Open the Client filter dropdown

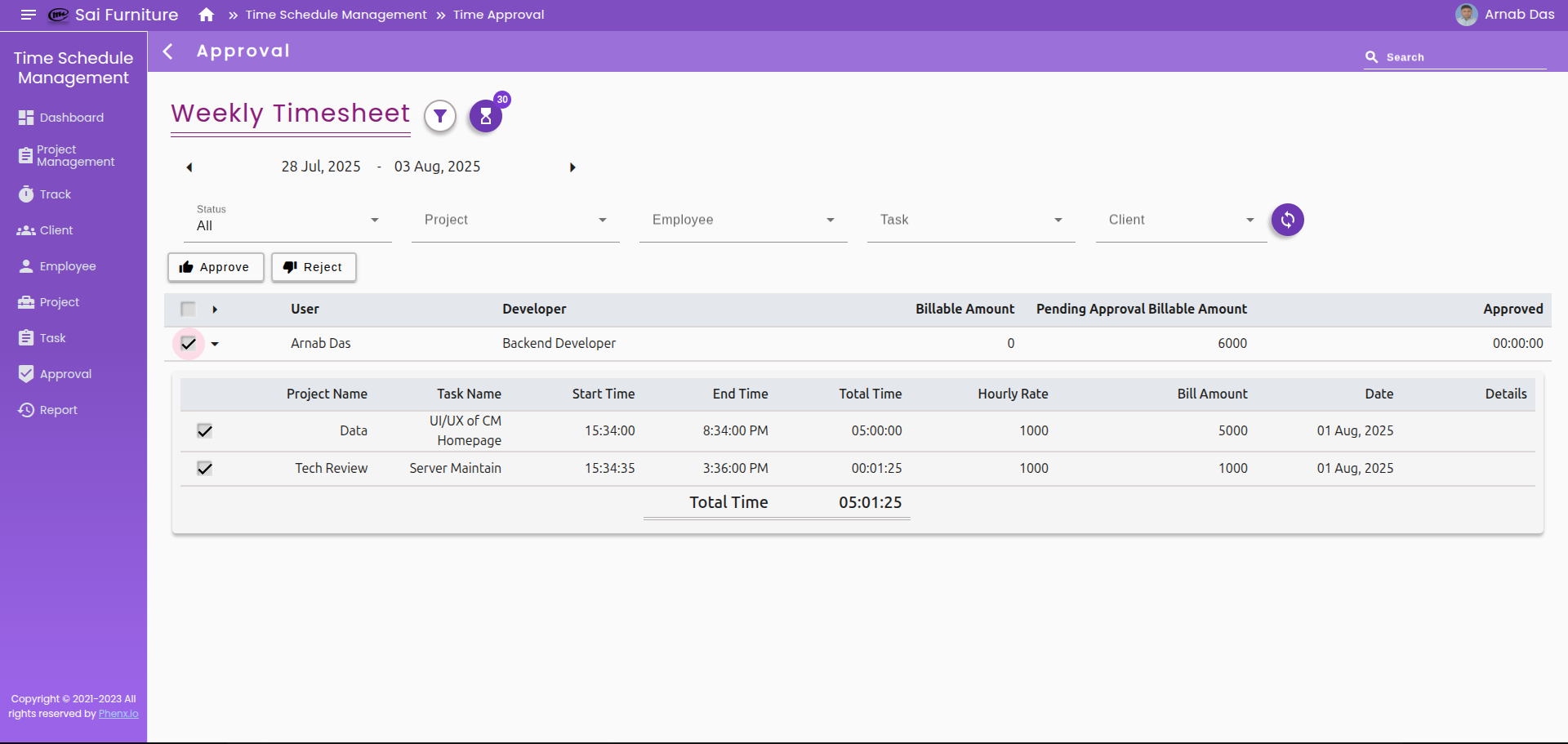[1181, 221]
